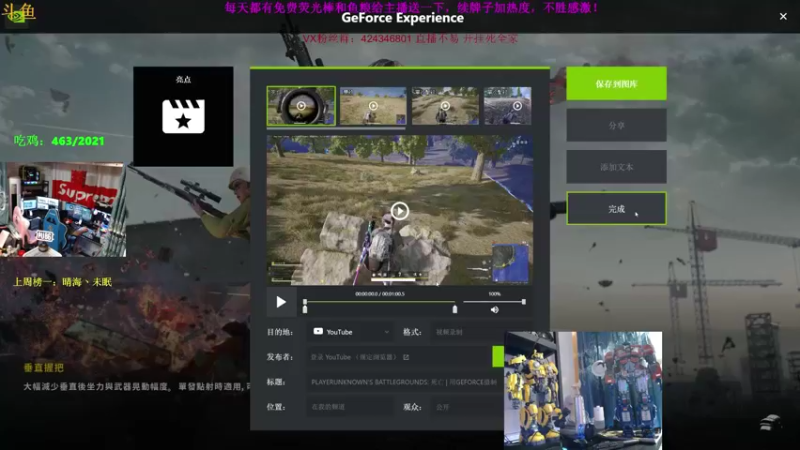This screenshot has height=450, width=800.
Task: Select the third highlight clip thumbnail
Action: (445, 106)
